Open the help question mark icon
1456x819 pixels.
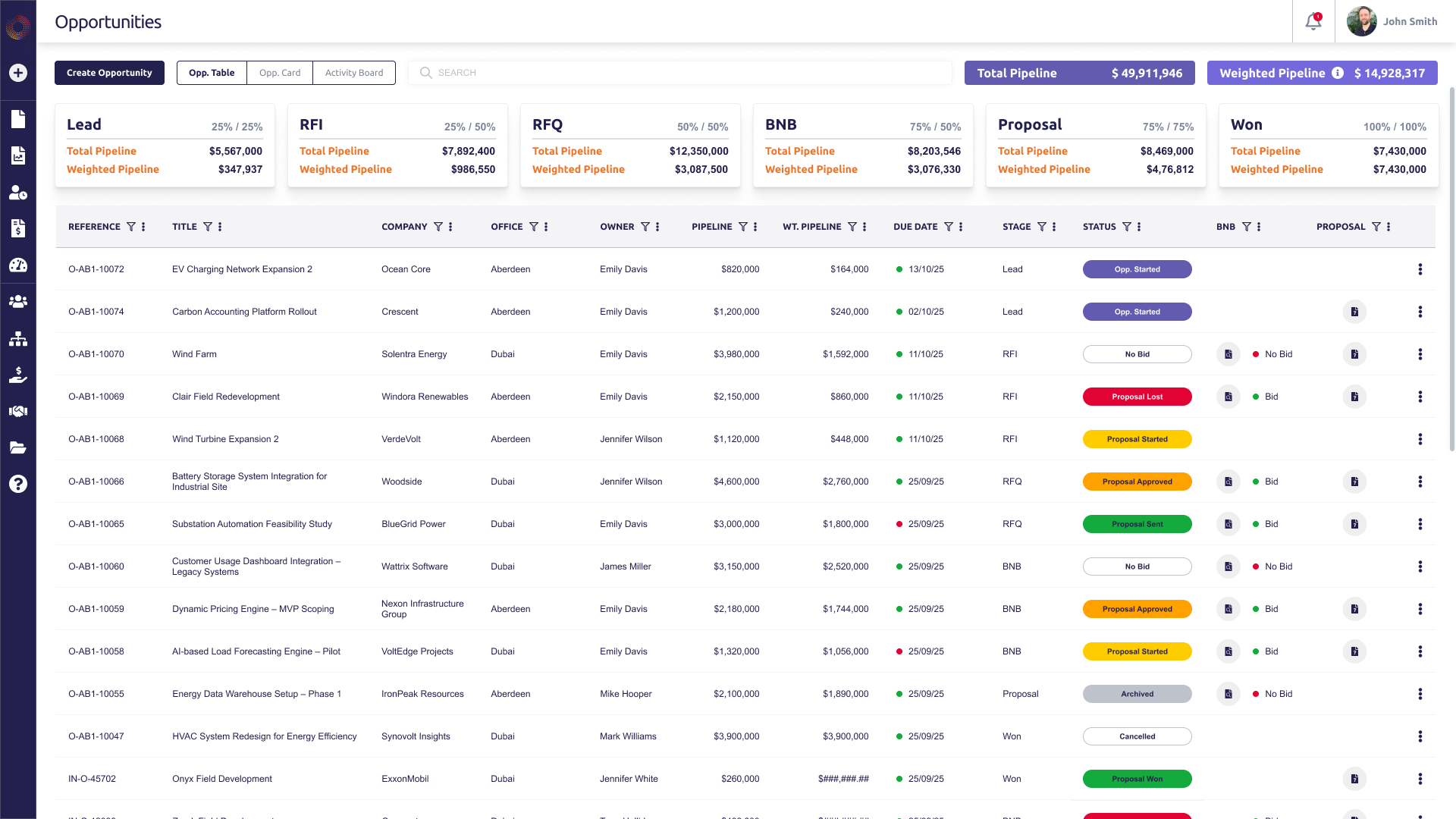point(18,484)
